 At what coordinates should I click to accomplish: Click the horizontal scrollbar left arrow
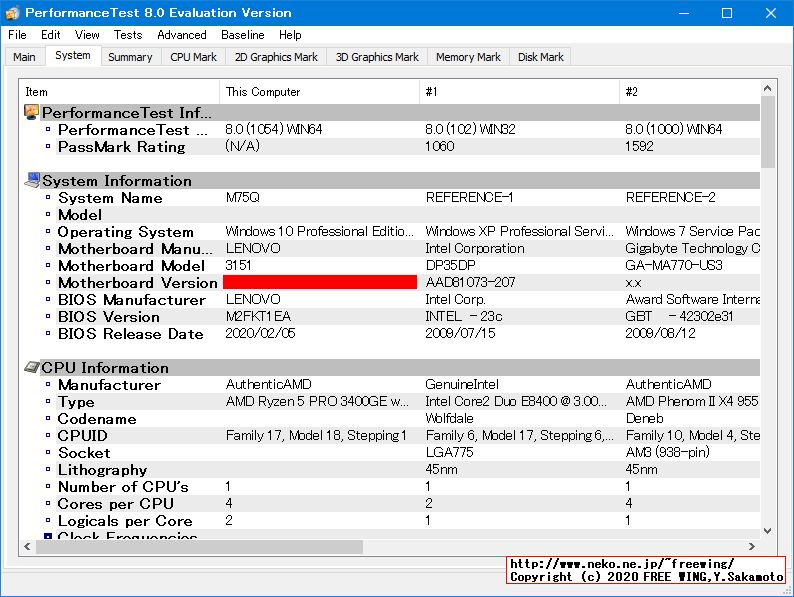[x=27, y=546]
